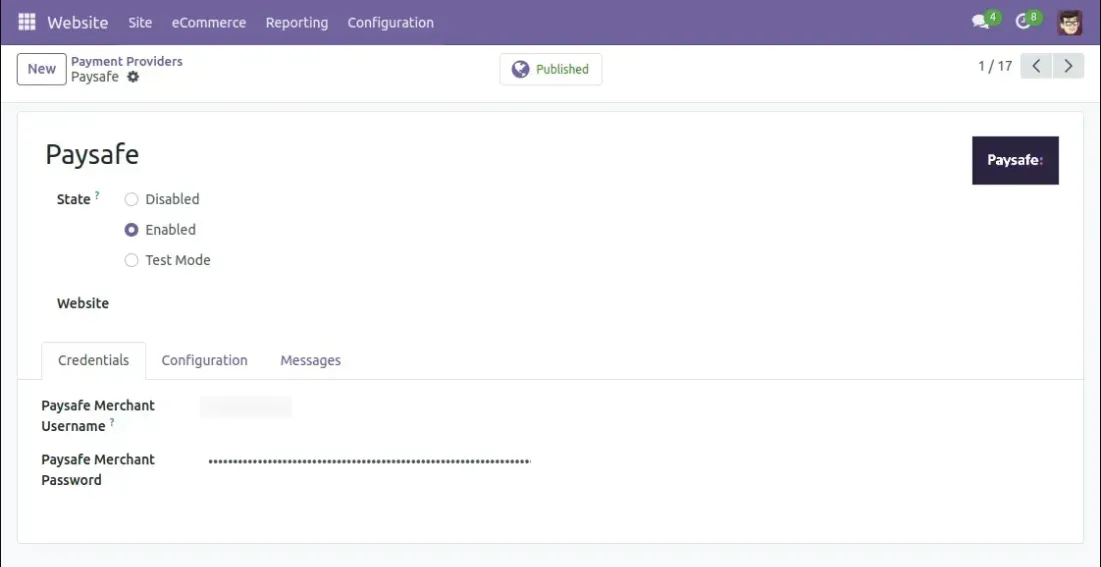Open Payment Providers breadcrumb link
The height and width of the screenshot is (567, 1101).
coord(126,61)
